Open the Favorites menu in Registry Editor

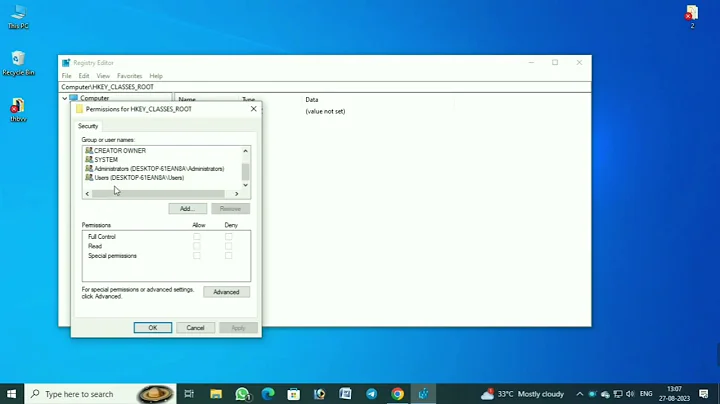tap(129, 76)
